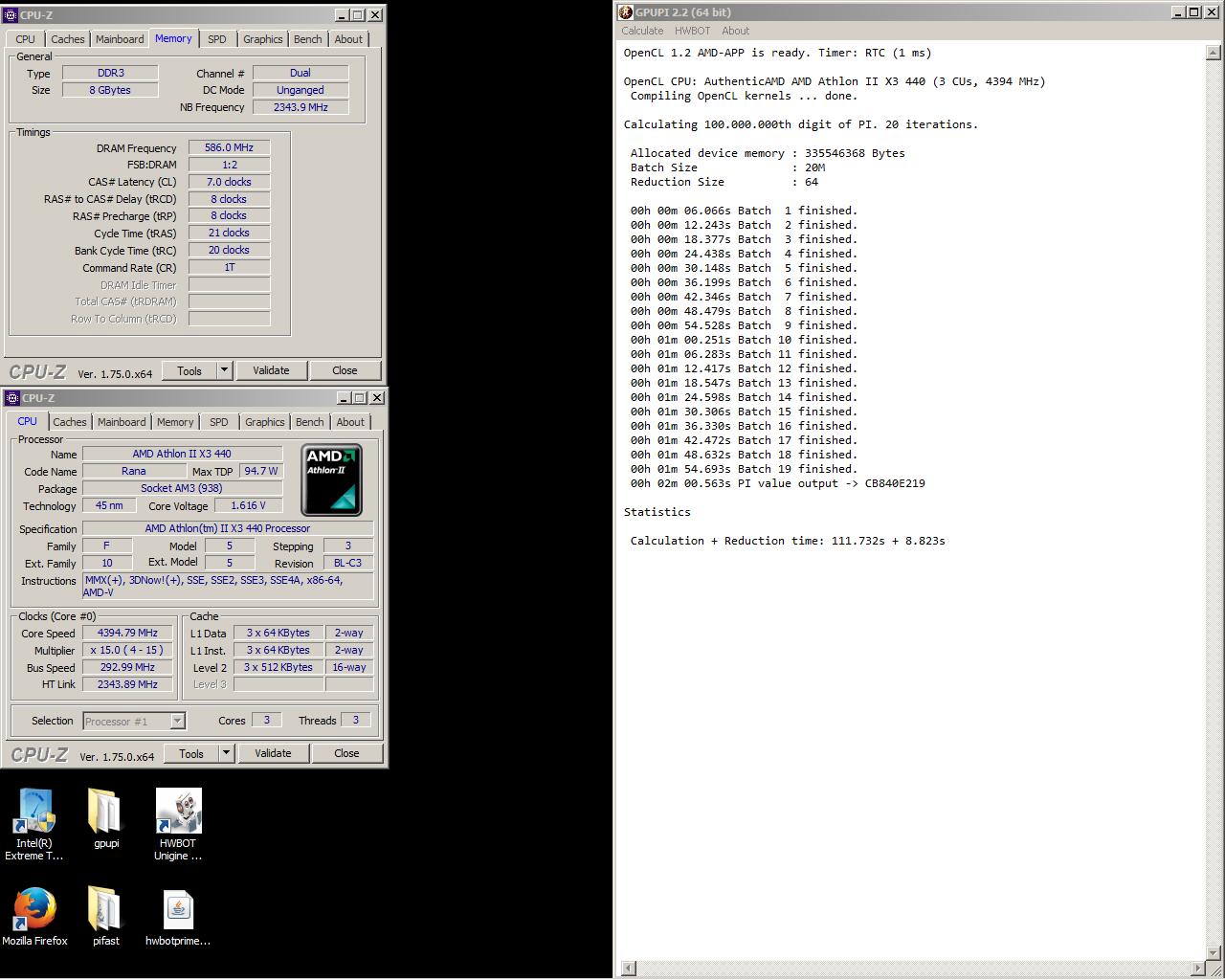The height and width of the screenshot is (980, 1225).
Task: Minimize the bottom CPU-Z CPU window
Action: point(345,398)
